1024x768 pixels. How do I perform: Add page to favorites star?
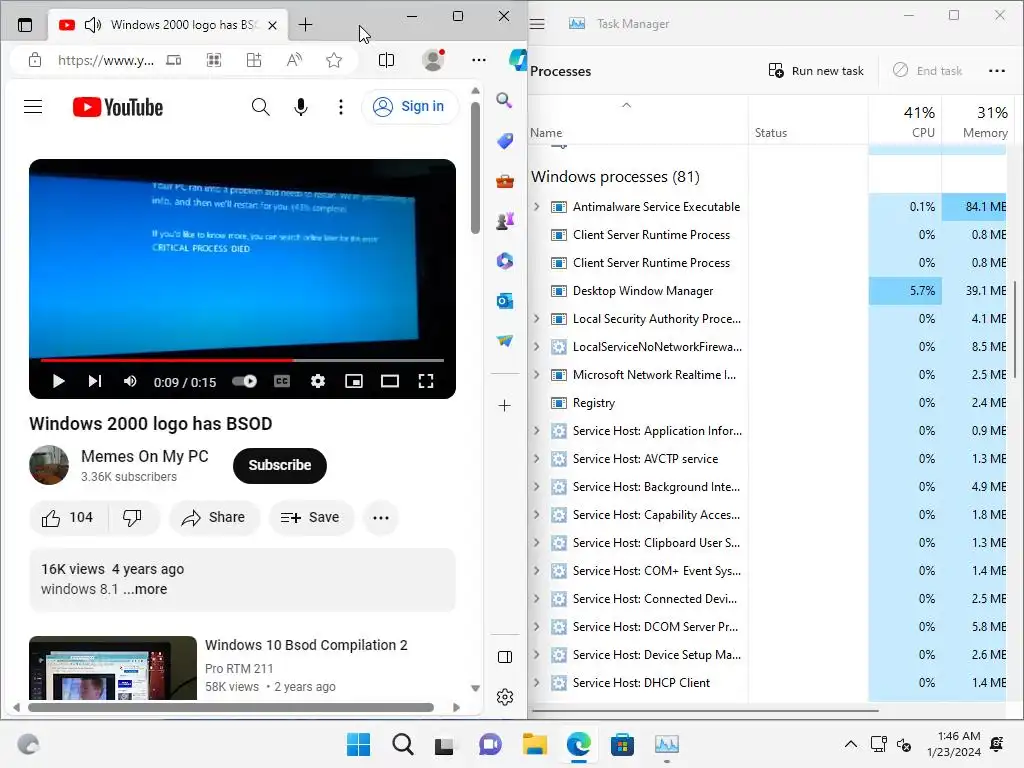click(334, 60)
